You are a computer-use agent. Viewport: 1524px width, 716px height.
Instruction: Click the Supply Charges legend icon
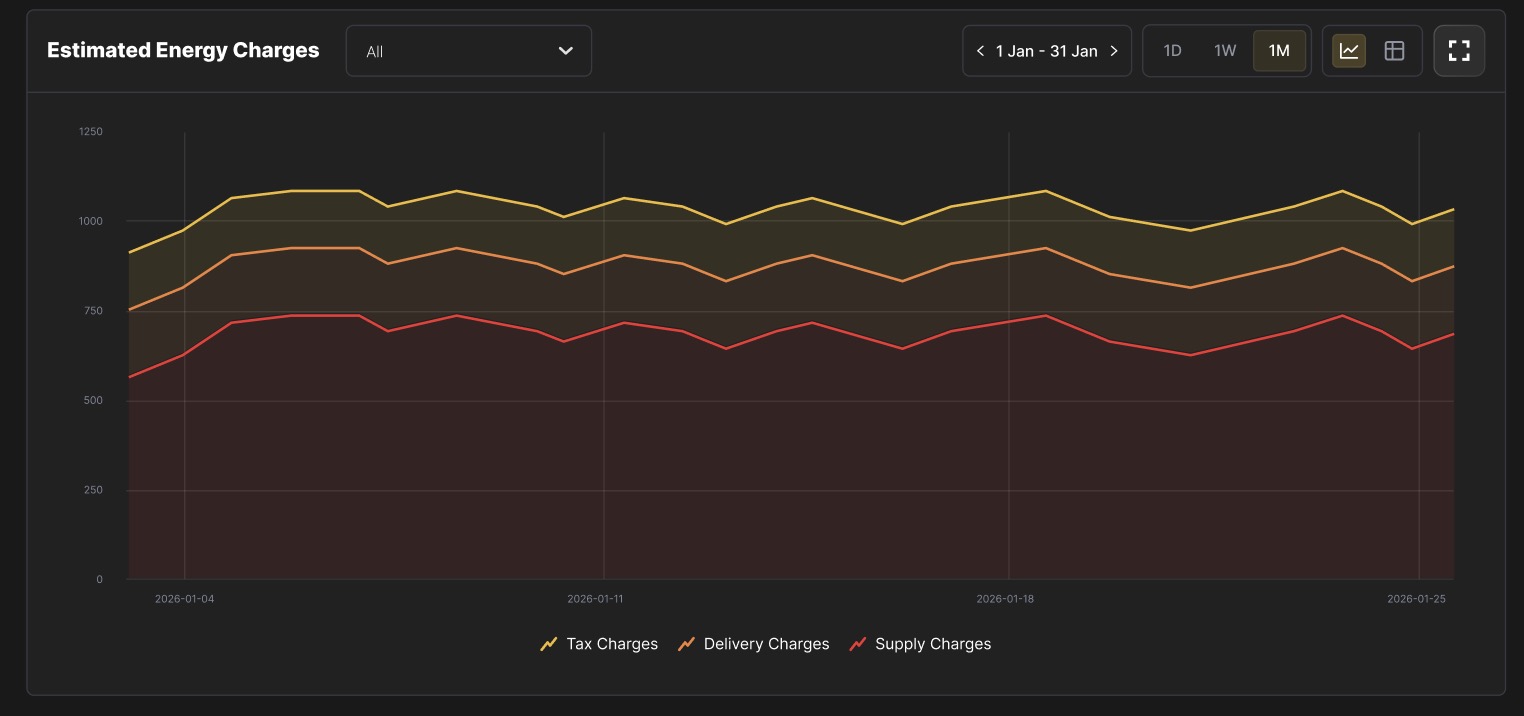click(x=857, y=644)
